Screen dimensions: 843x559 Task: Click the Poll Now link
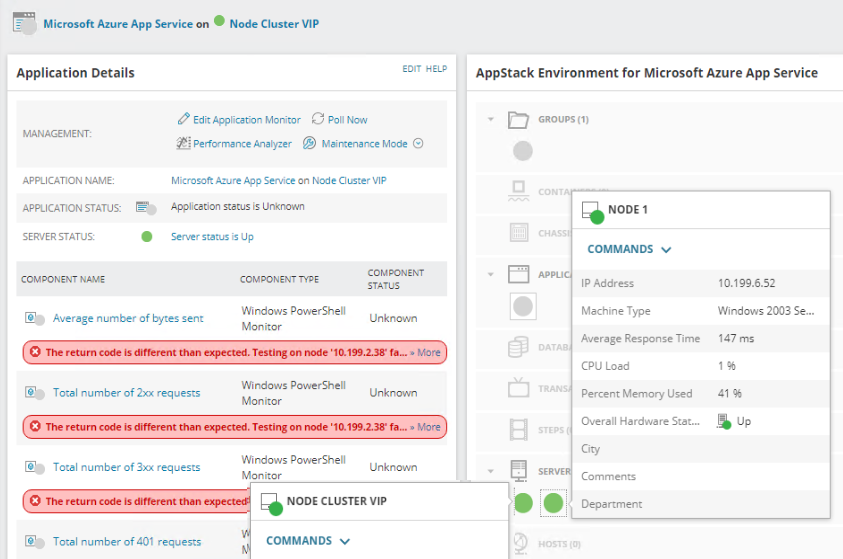(x=348, y=120)
